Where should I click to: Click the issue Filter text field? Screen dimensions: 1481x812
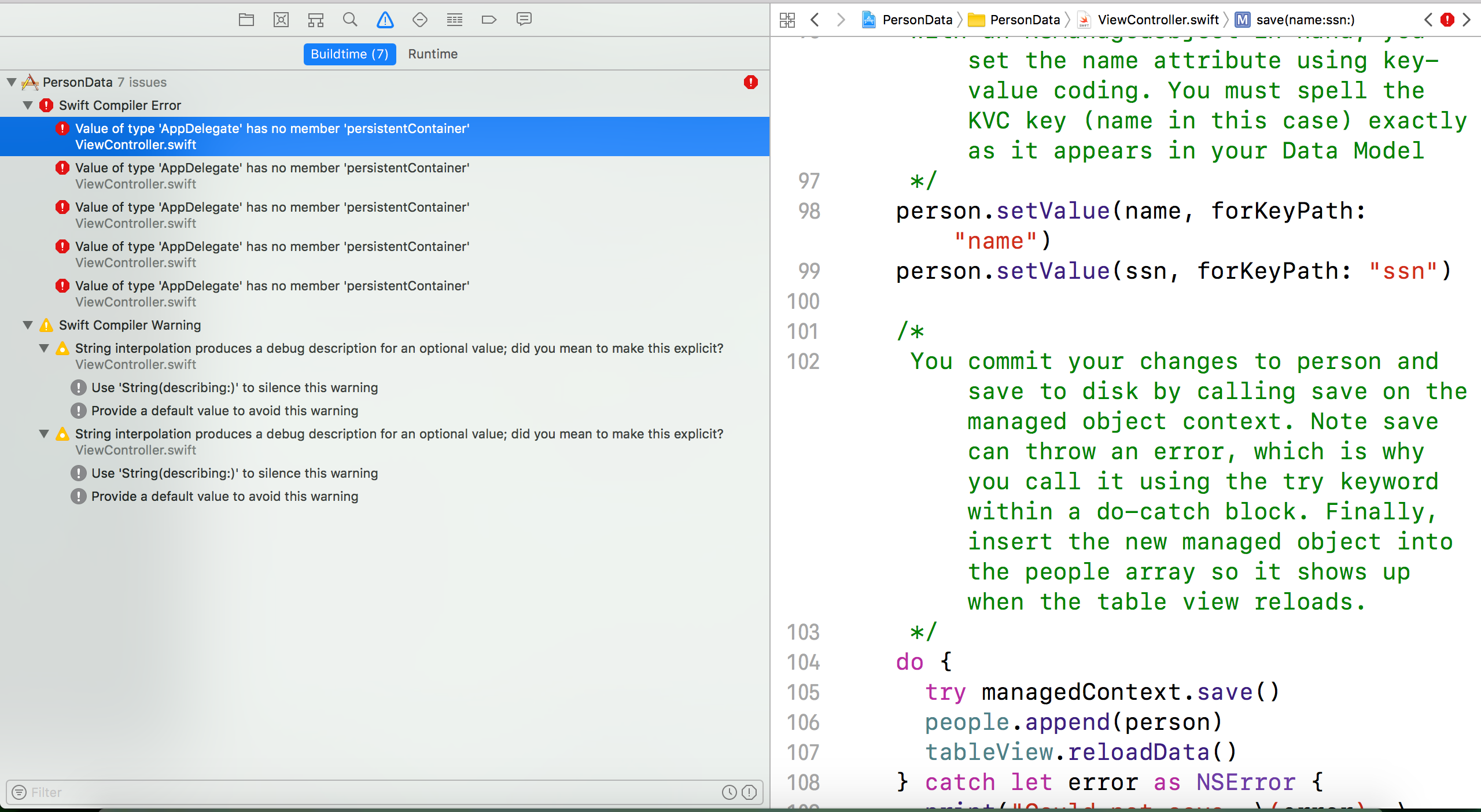pyautogui.click(x=370, y=792)
